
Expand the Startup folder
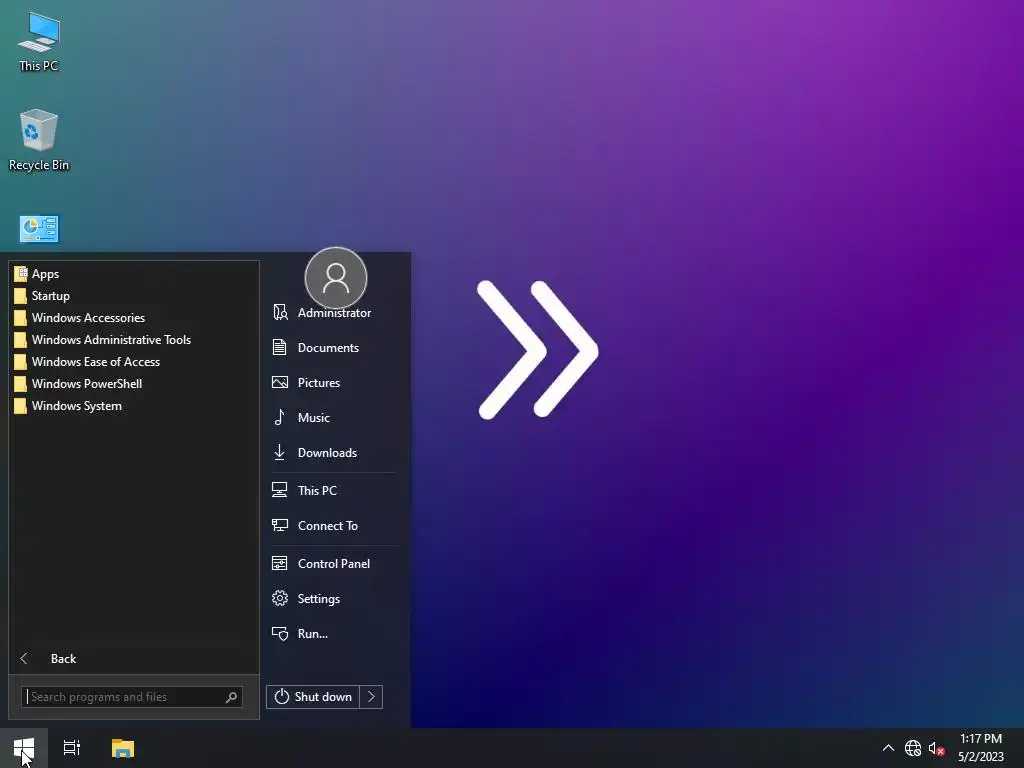coord(134,296)
